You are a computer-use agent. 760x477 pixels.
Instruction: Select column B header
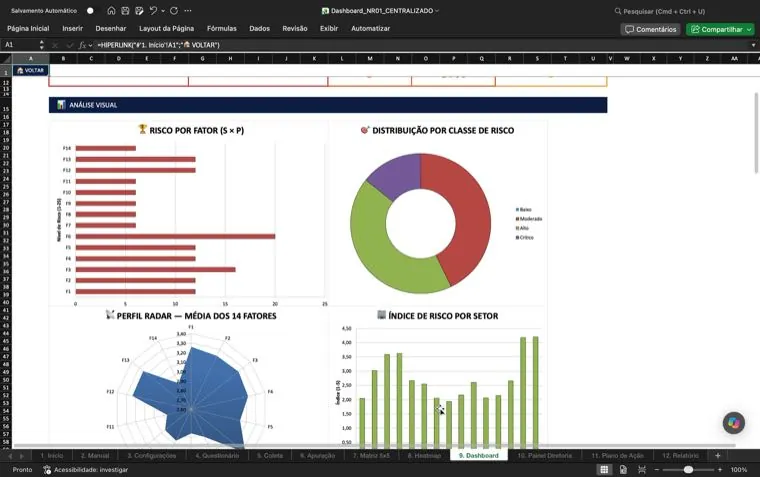click(63, 58)
